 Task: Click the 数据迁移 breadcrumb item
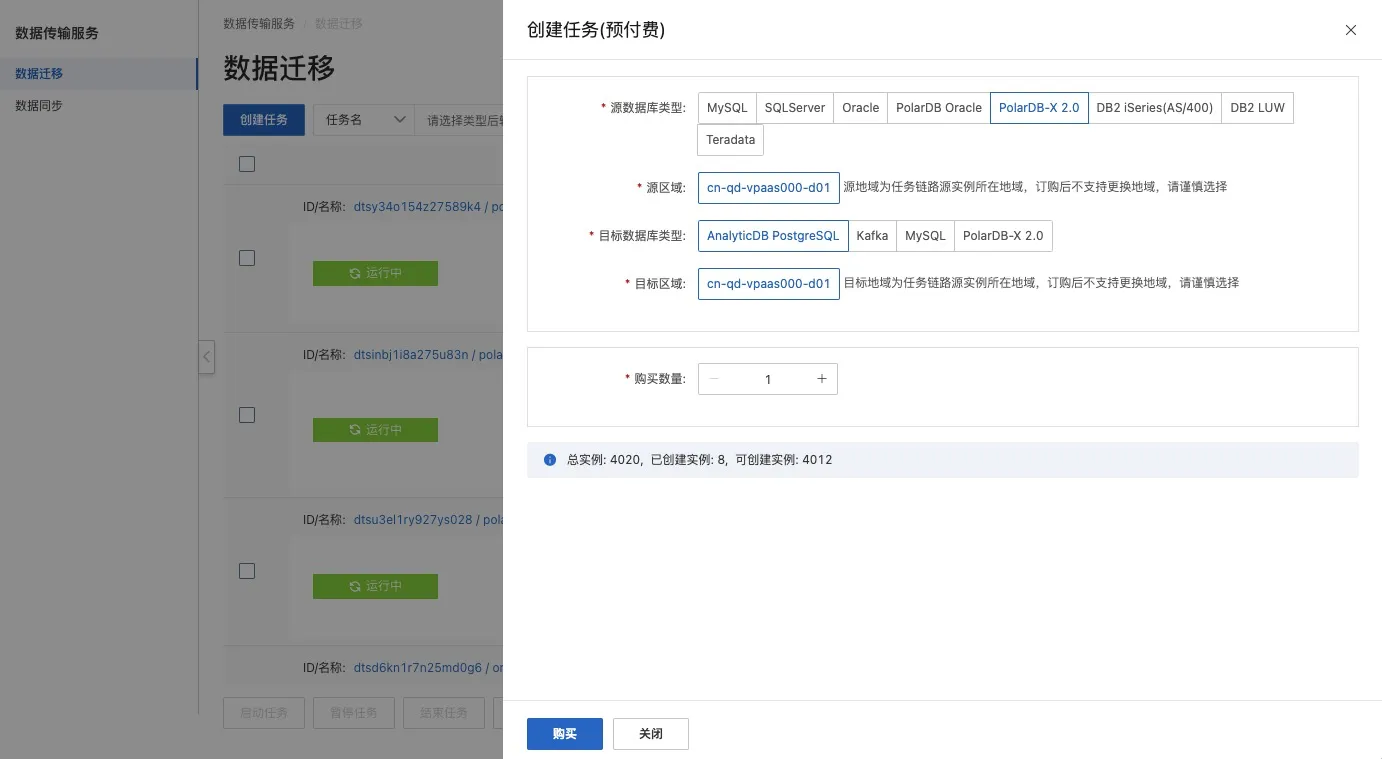[339, 23]
